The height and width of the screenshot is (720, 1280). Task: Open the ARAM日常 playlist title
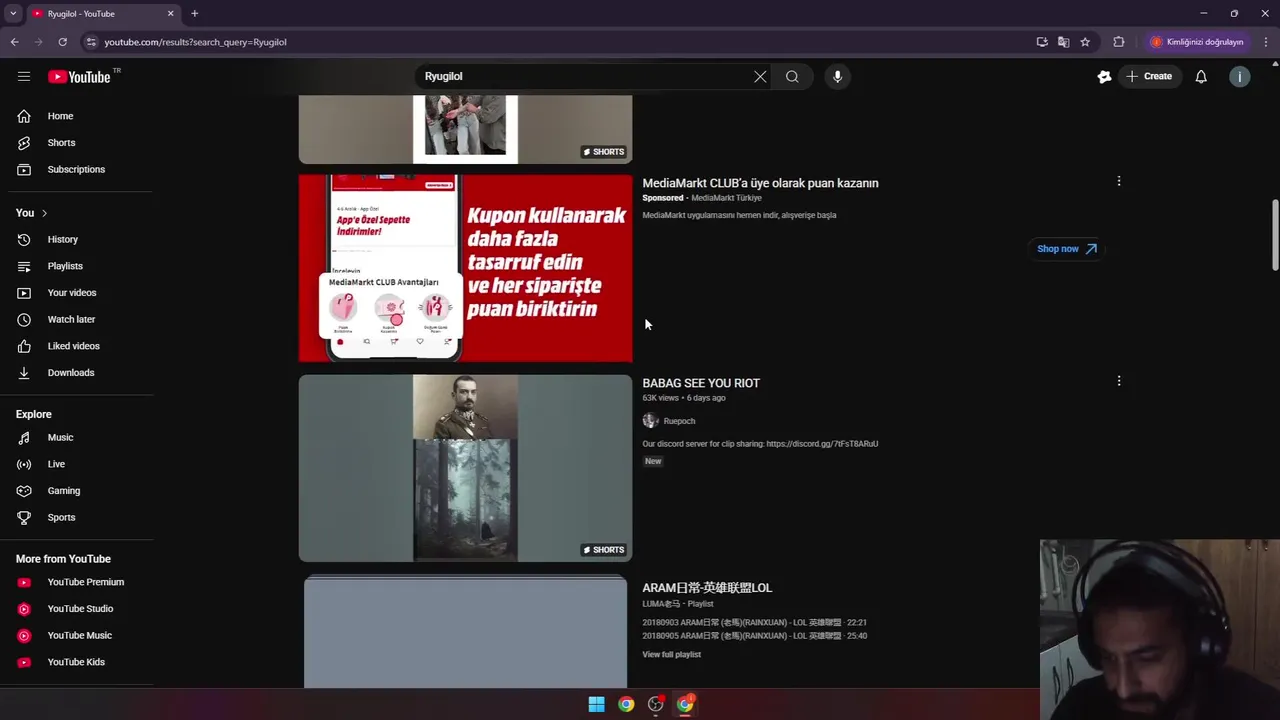point(707,588)
